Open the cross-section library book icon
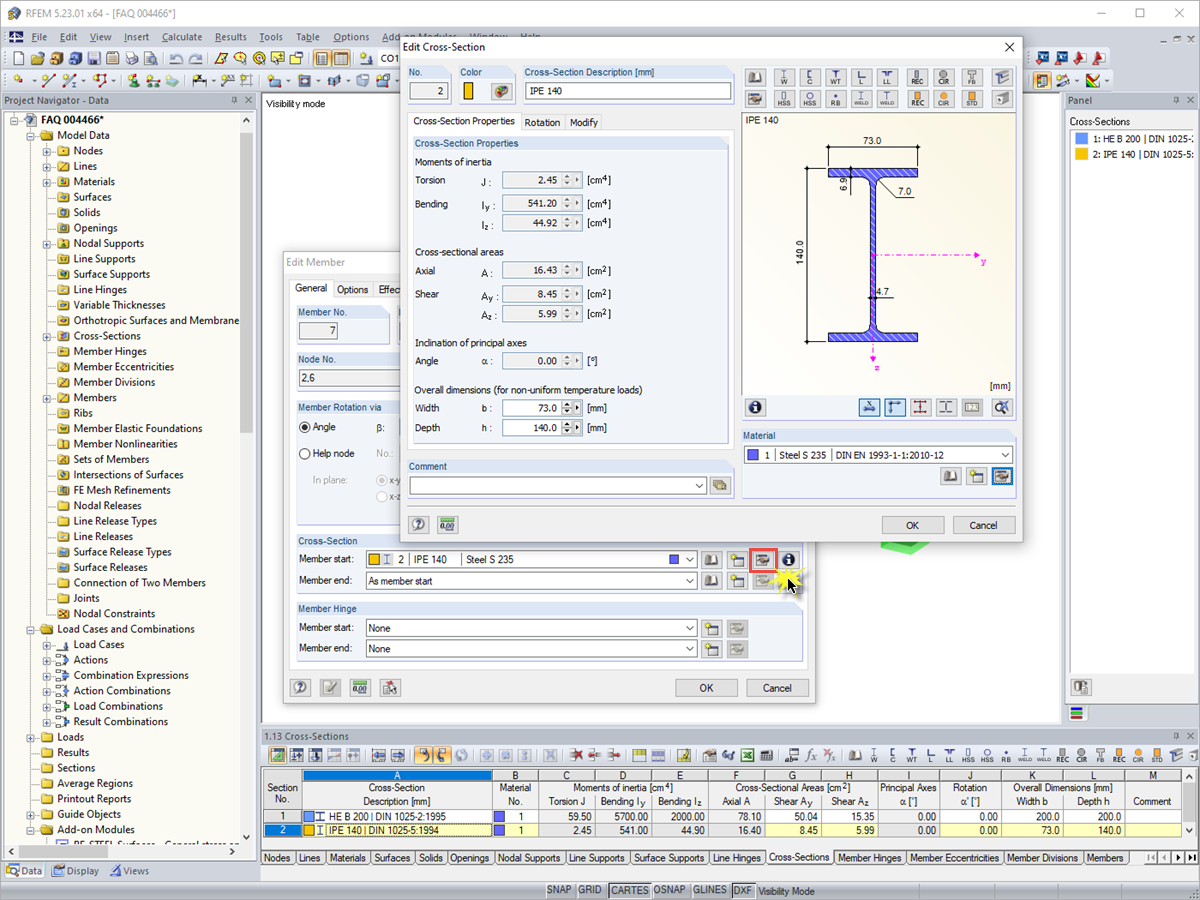The height and width of the screenshot is (900, 1200). [755, 77]
